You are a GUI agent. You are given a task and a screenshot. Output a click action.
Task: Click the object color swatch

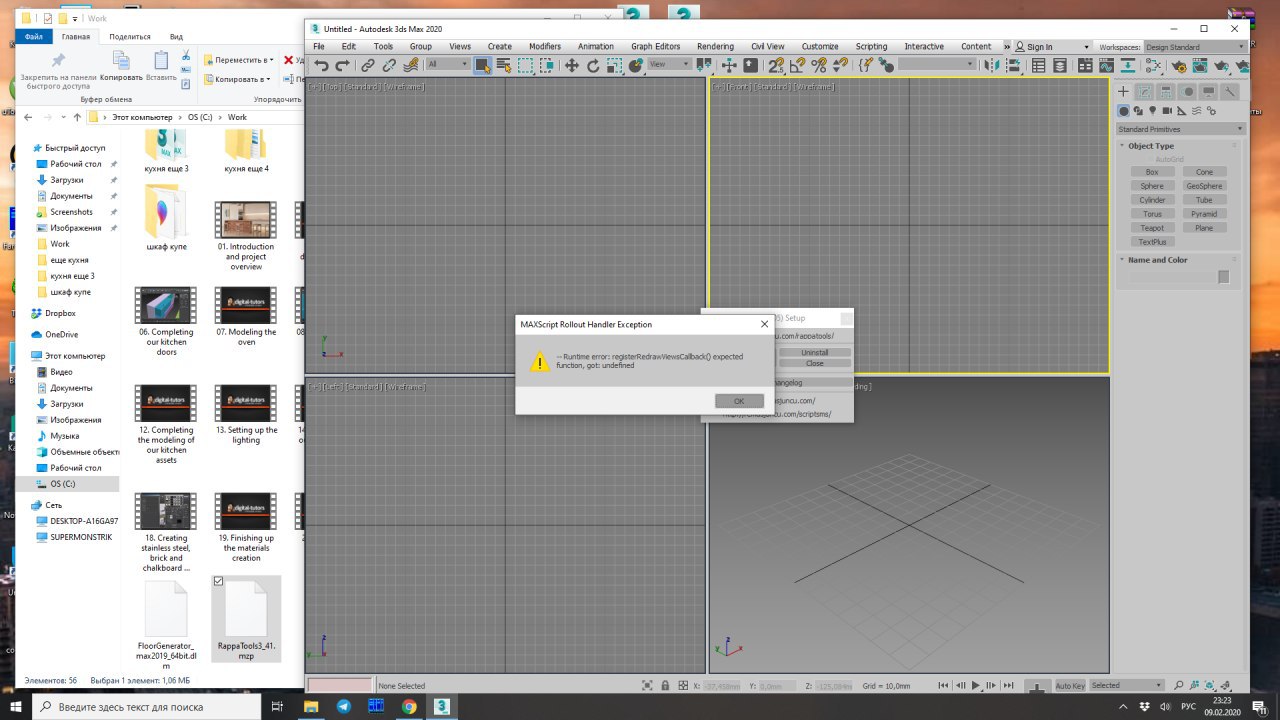pyautogui.click(x=1223, y=277)
